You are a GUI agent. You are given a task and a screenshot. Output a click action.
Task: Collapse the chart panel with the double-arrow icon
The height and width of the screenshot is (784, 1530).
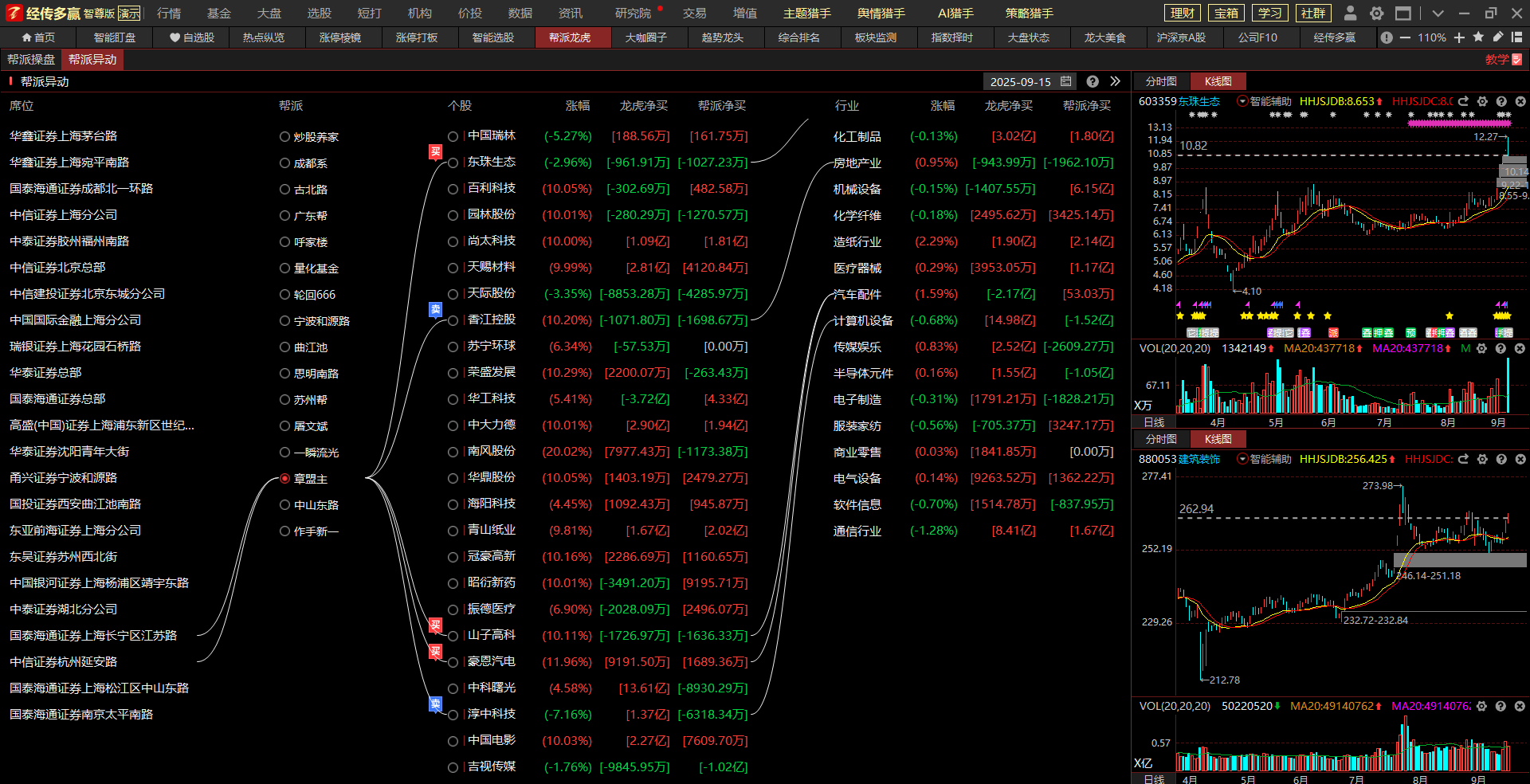pyautogui.click(x=1115, y=81)
